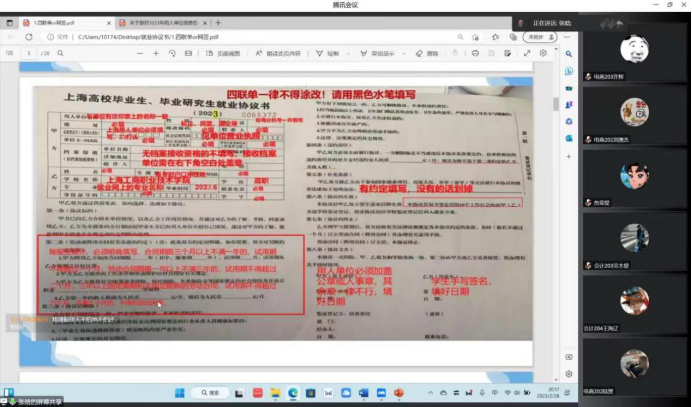Click the PDF print icon
Viewport: 692px width, 407px height.
[475, 53]
